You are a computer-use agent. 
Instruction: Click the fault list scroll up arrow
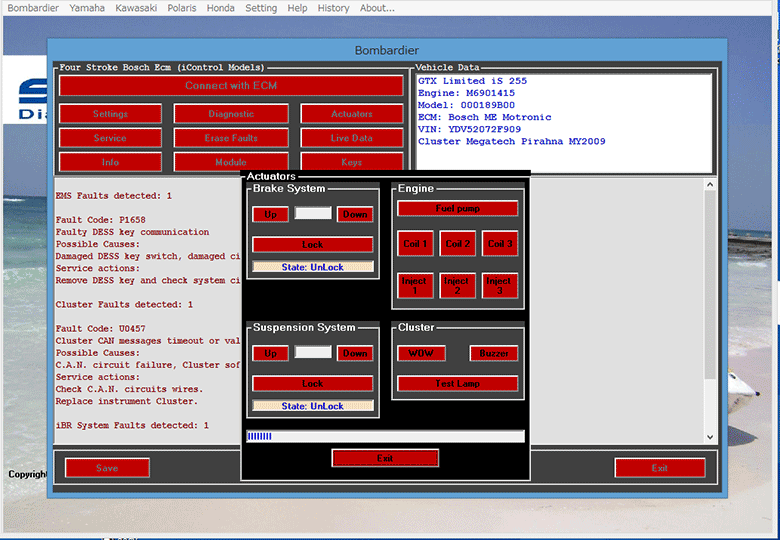[x=710, y=184]
